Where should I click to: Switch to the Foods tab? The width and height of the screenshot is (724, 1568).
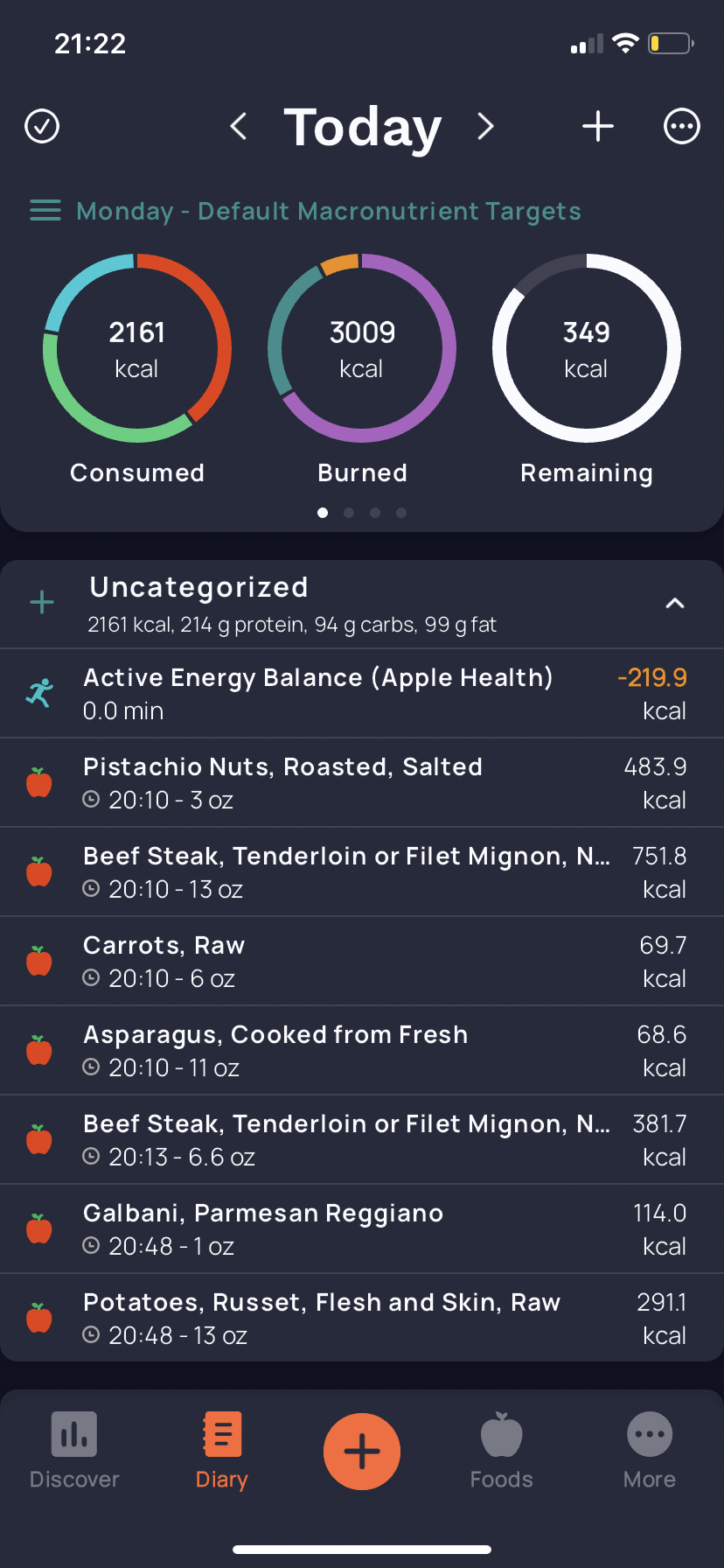[502, 1451]
